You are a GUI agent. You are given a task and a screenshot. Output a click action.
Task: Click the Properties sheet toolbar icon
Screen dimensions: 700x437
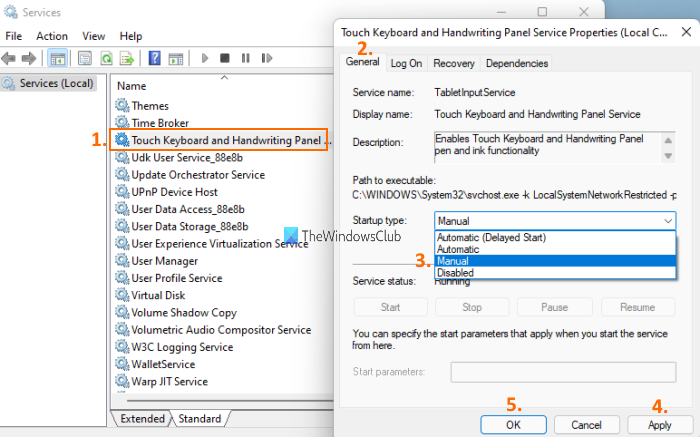[x=85, y=58]
